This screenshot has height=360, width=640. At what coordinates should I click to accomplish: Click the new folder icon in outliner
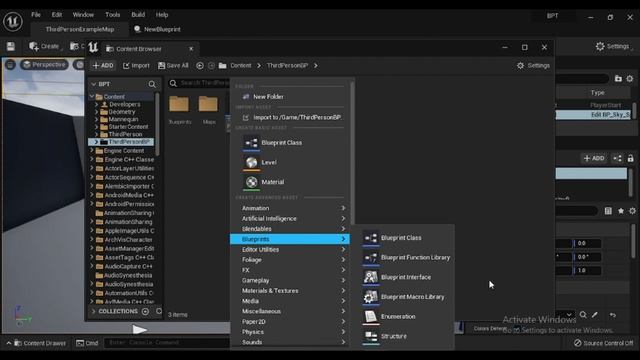pyautogui.click(x=618, y=78)
